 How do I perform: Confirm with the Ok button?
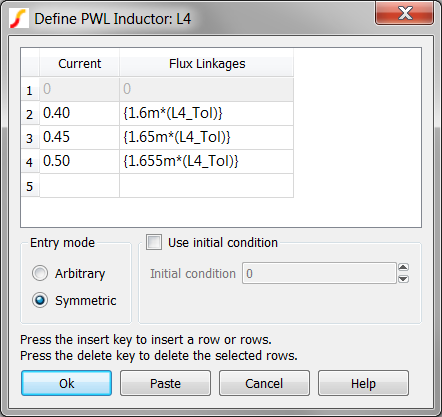pyautogui.click(x=66, y=383)
